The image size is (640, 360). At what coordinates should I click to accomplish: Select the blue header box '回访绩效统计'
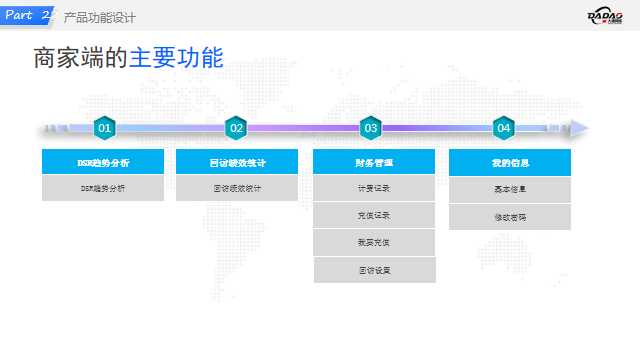(x=237, y=162)
